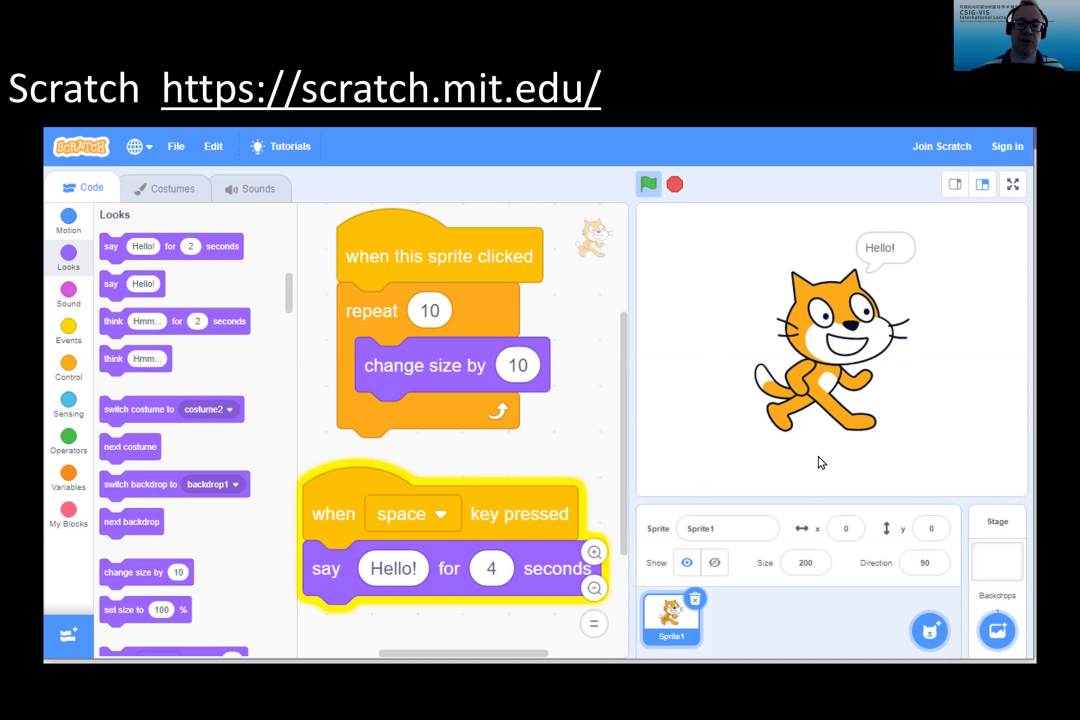Select the Control block category
The width and height of the screenshot is (1080, 720).
[68, 368]
